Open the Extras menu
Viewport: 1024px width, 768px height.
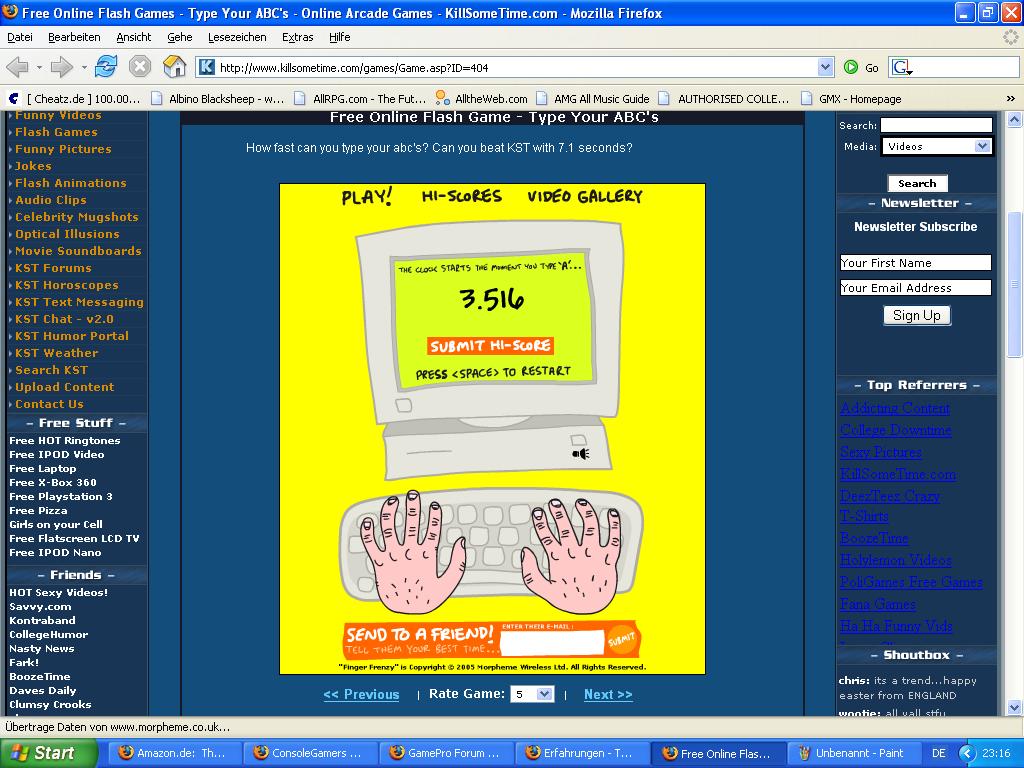click(297, 37)
